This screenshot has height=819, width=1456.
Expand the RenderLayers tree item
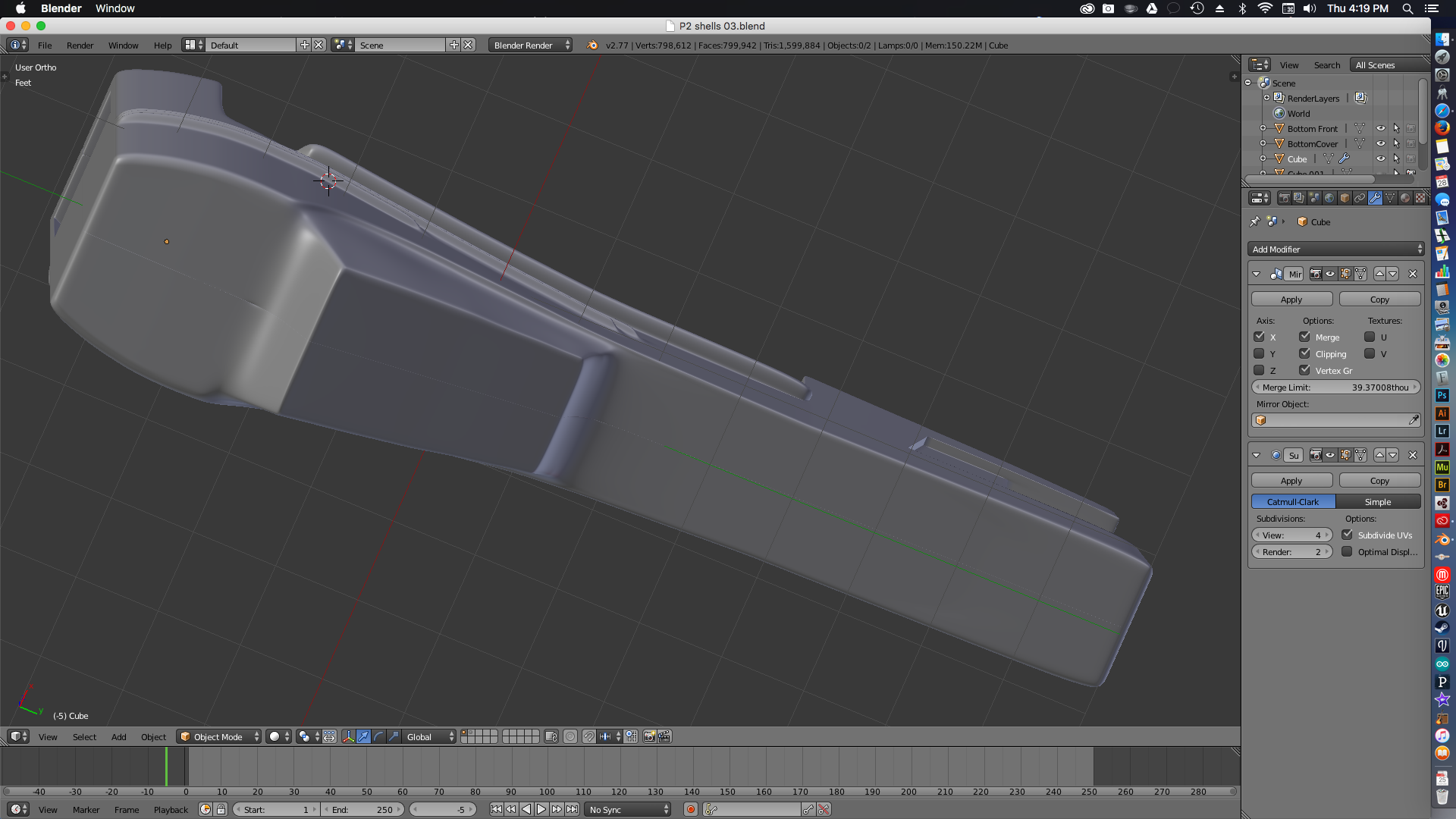point(1266,98)
